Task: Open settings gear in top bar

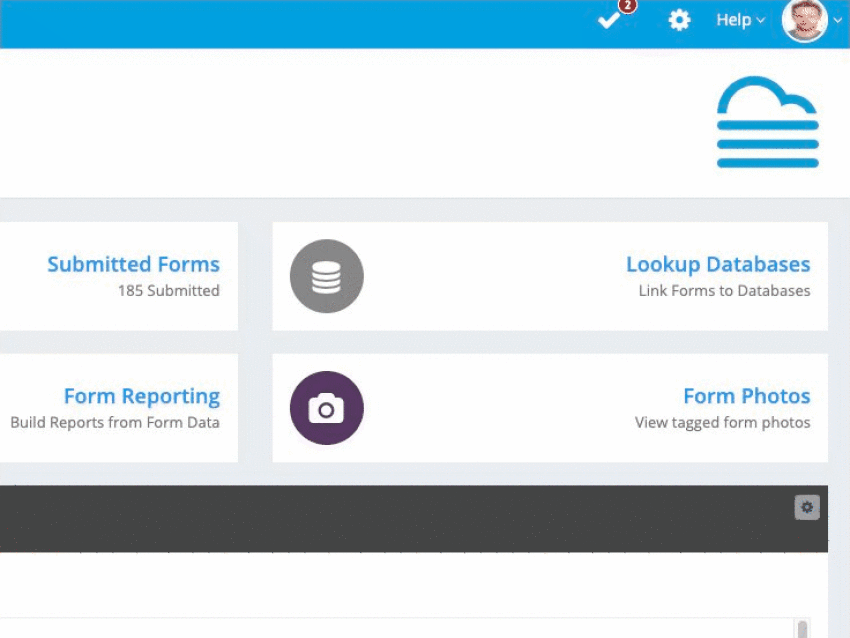Action: click(x=679, y=21)
